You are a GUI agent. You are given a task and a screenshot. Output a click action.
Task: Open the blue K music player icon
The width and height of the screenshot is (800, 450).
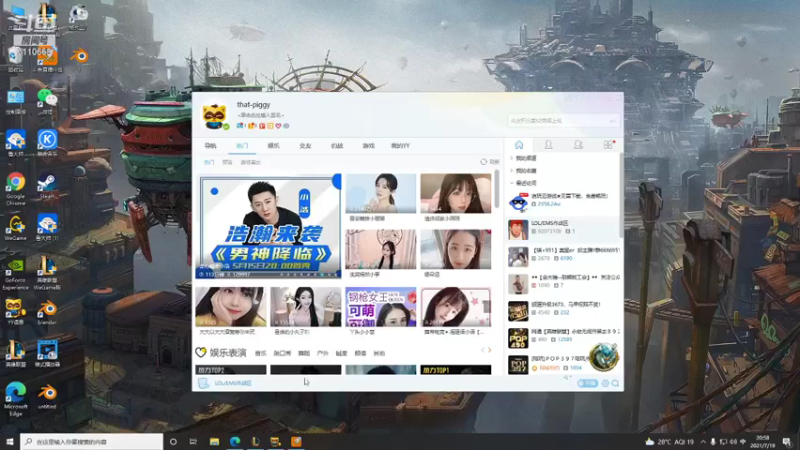47,143
